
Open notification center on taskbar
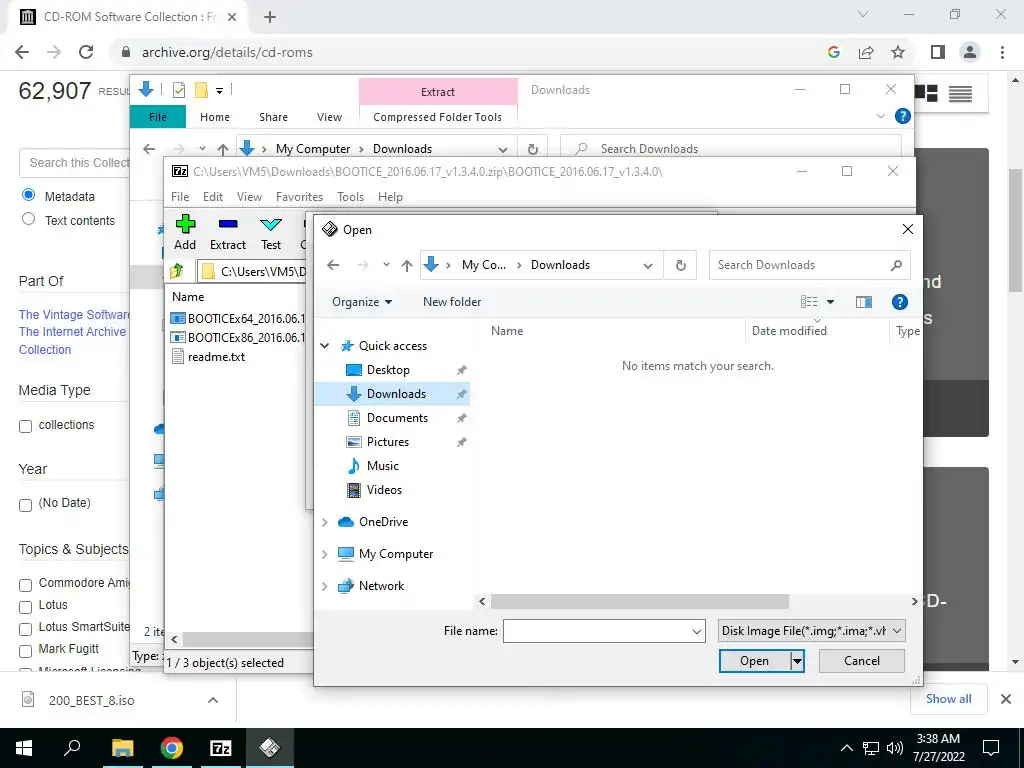click(x=991, y=748)
